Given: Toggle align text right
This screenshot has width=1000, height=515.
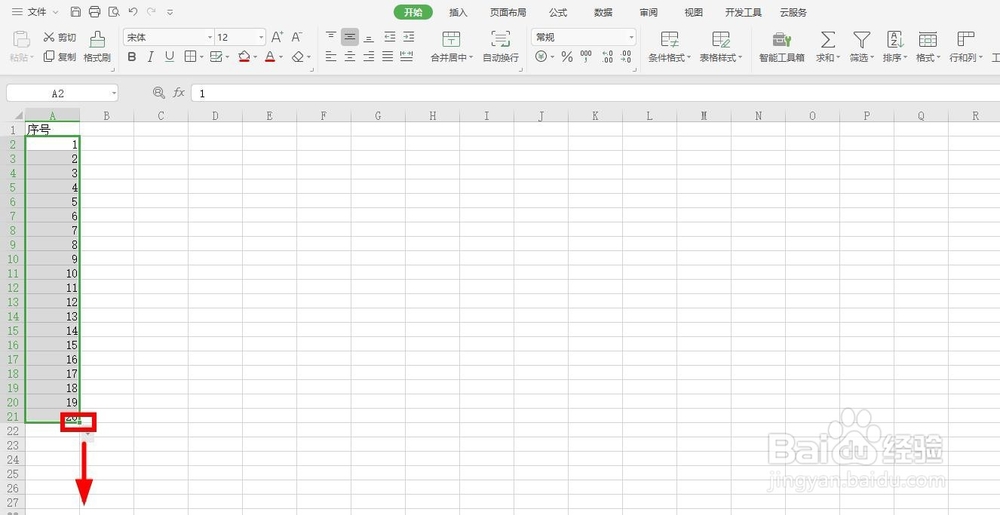Looking at the screenshot, I should coord(369,57).
